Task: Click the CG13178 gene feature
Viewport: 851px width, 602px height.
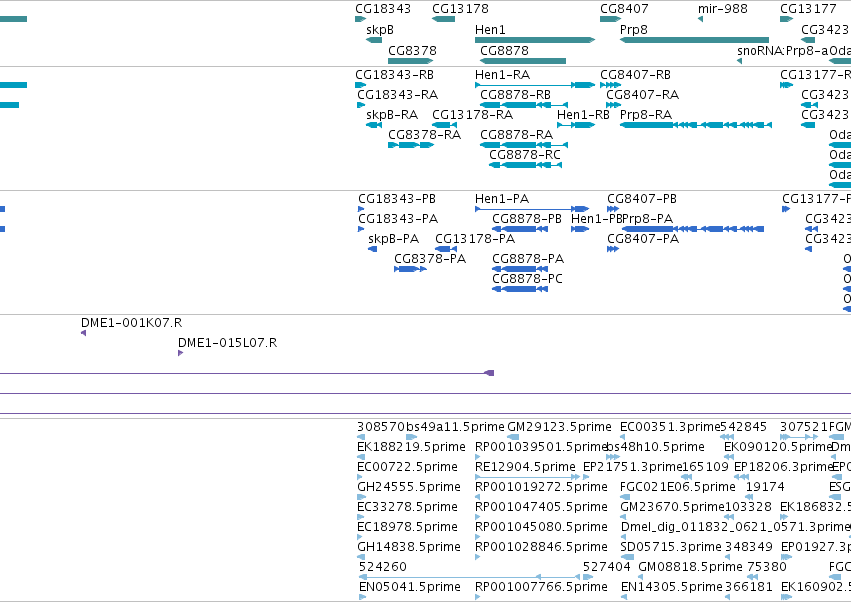Action: 443,19
